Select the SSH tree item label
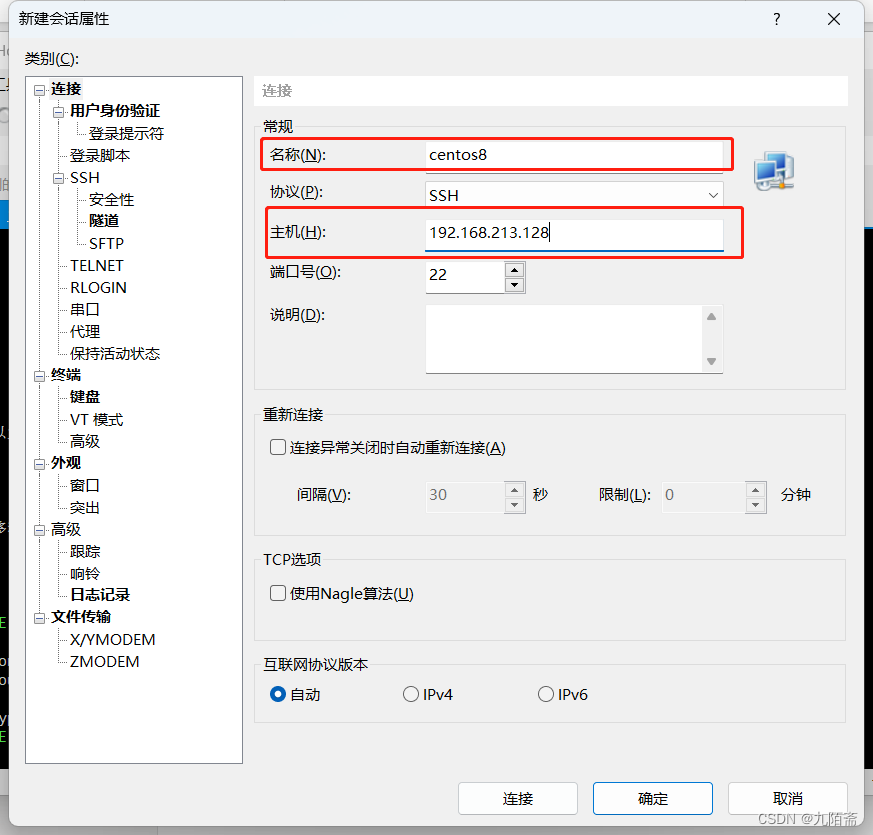873x835 pixels. (85, 178)
